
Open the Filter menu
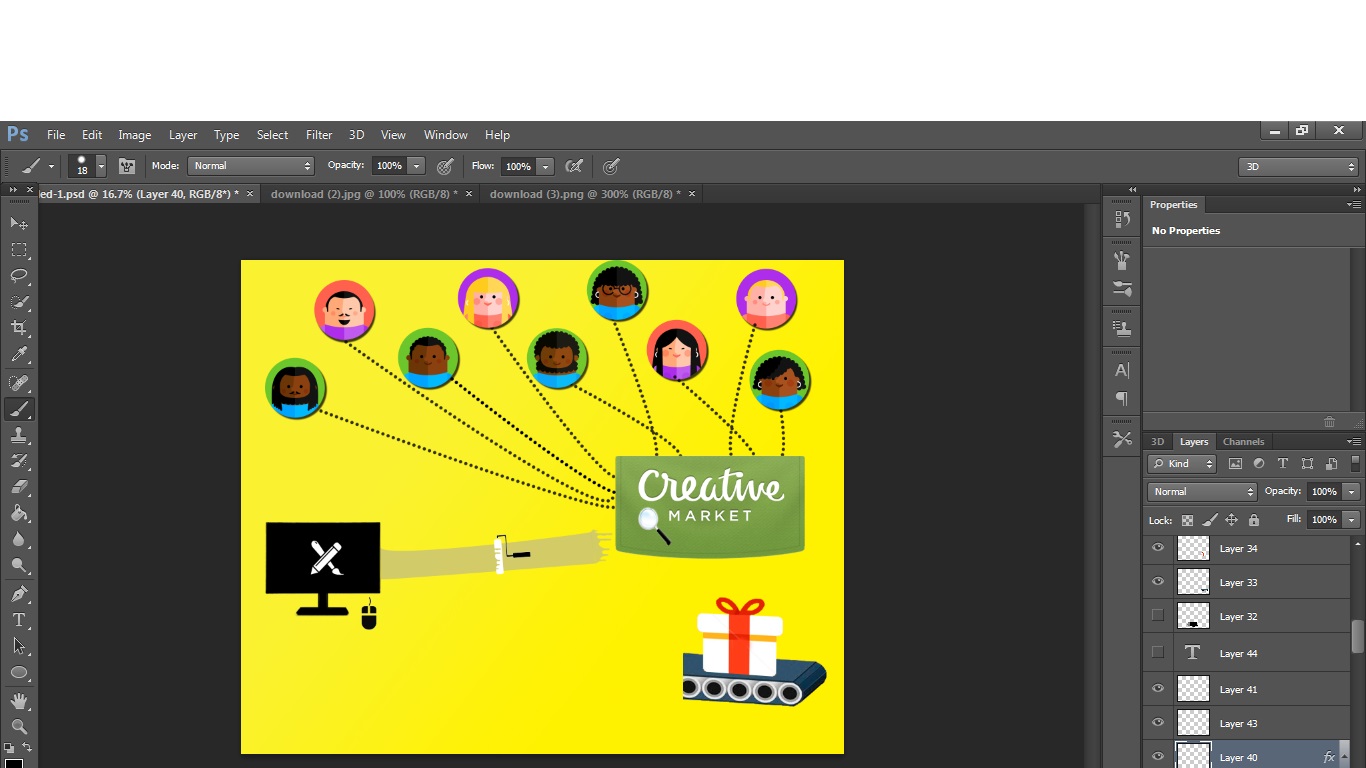coord(319,135)
